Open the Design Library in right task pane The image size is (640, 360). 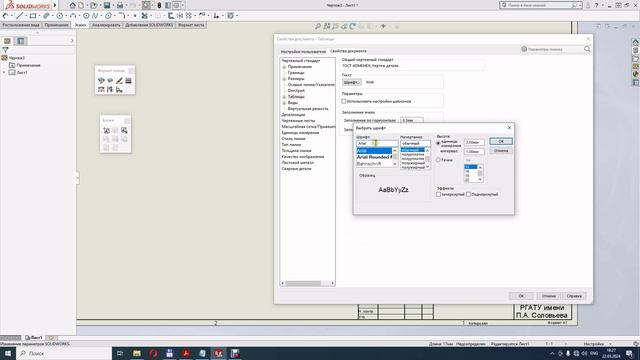coord(636,50)
